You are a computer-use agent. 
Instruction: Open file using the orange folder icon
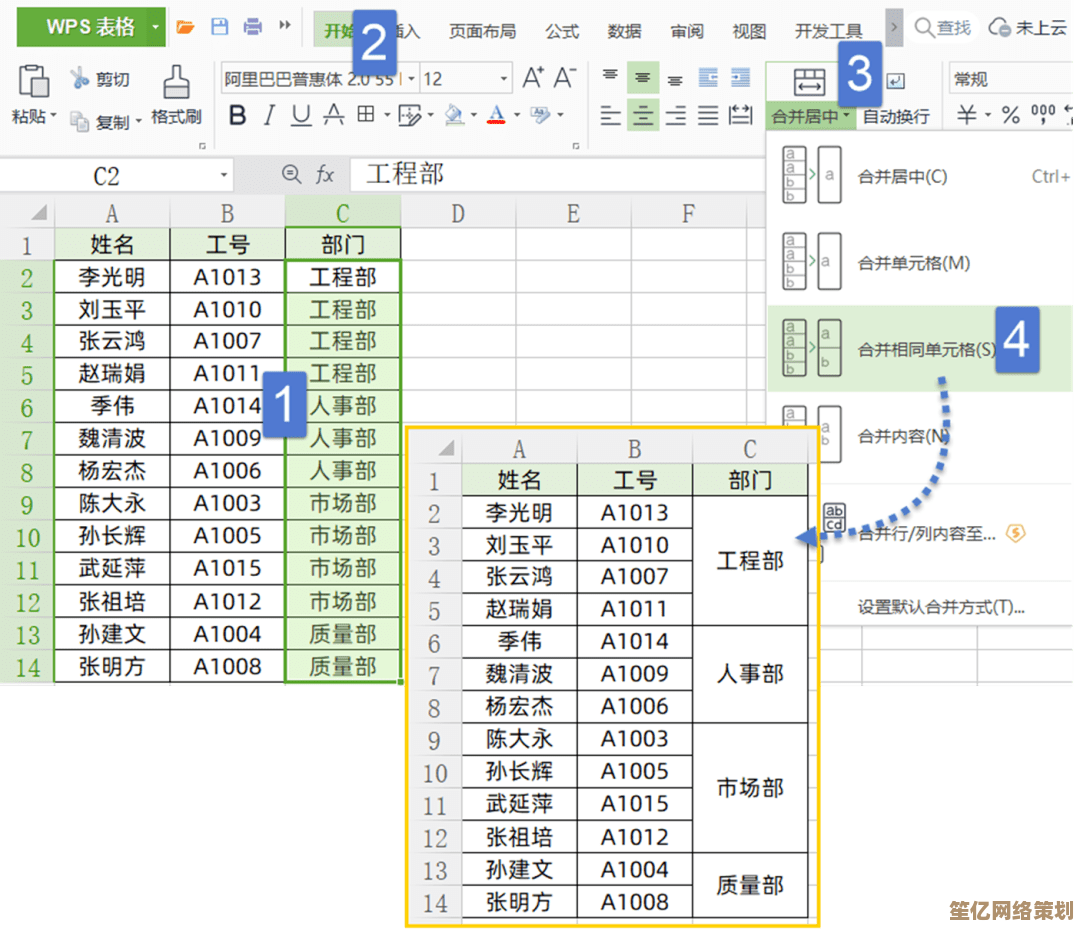pos(185,27)
